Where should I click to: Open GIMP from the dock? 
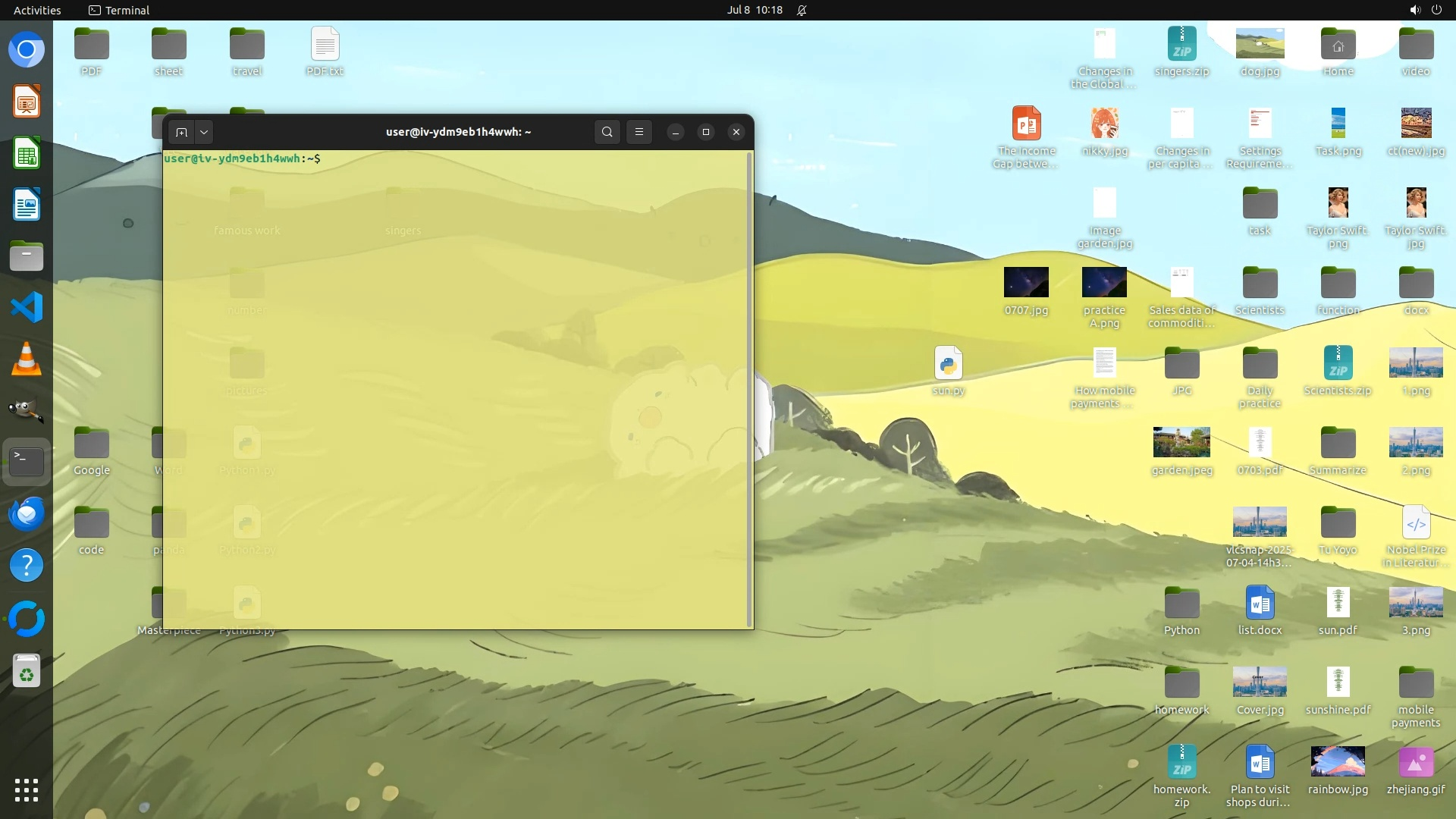tap(27, 410)
